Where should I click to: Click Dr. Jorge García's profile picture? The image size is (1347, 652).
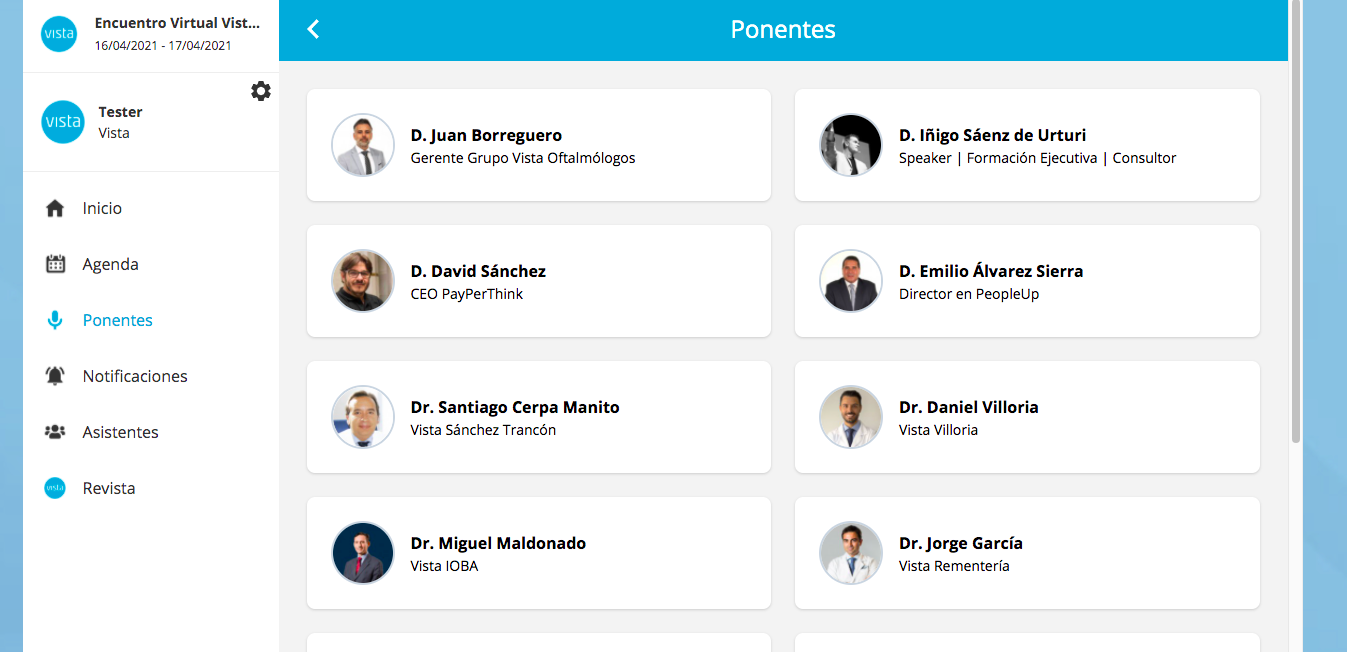(x=851, y=553)
